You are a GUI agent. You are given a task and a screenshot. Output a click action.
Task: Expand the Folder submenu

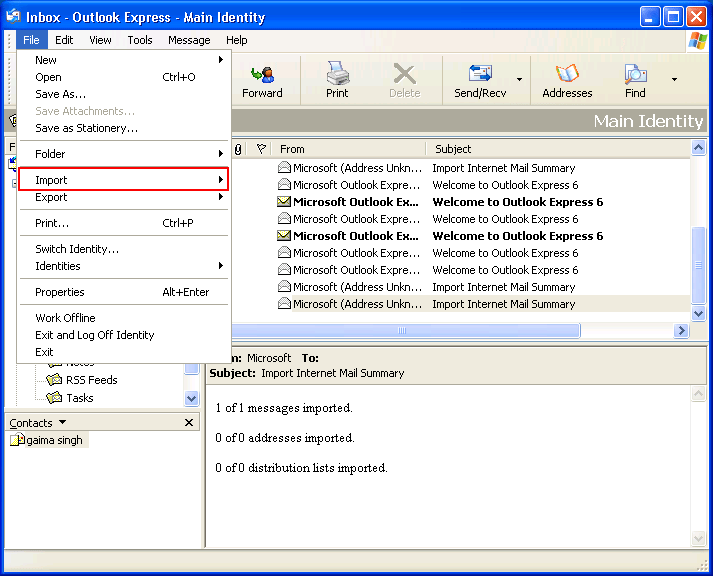[x=123, y=154]
